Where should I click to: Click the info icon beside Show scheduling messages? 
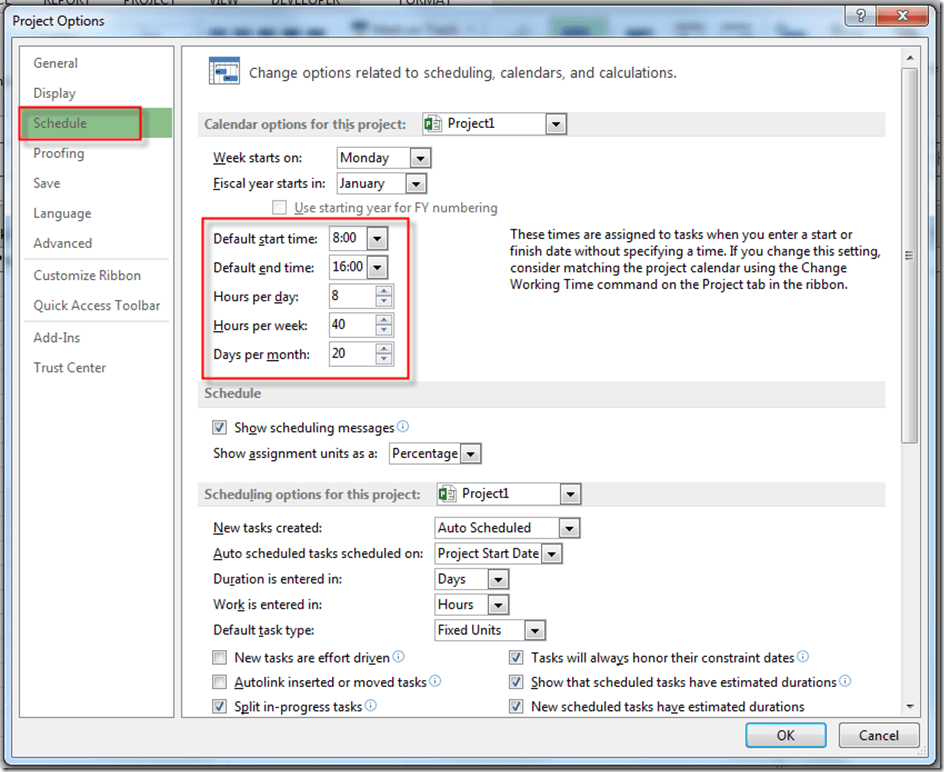click(403, 427)
